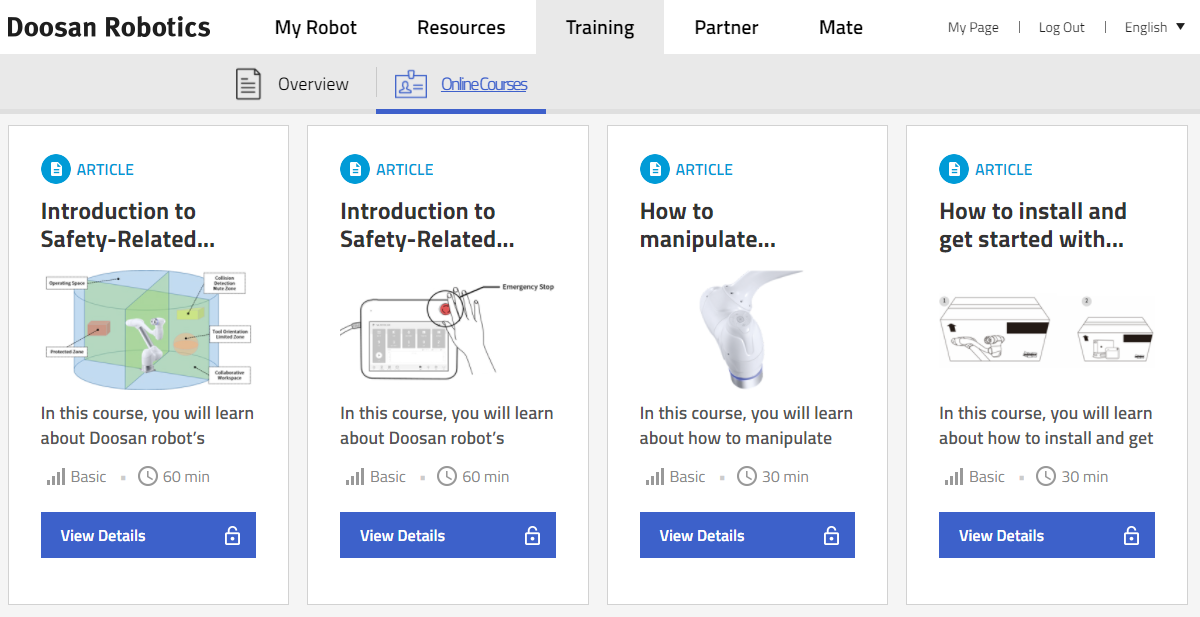Click the article icon on the How to manipulate card
This screenshot has width=1200, height=617.
(x=655, y=169)
